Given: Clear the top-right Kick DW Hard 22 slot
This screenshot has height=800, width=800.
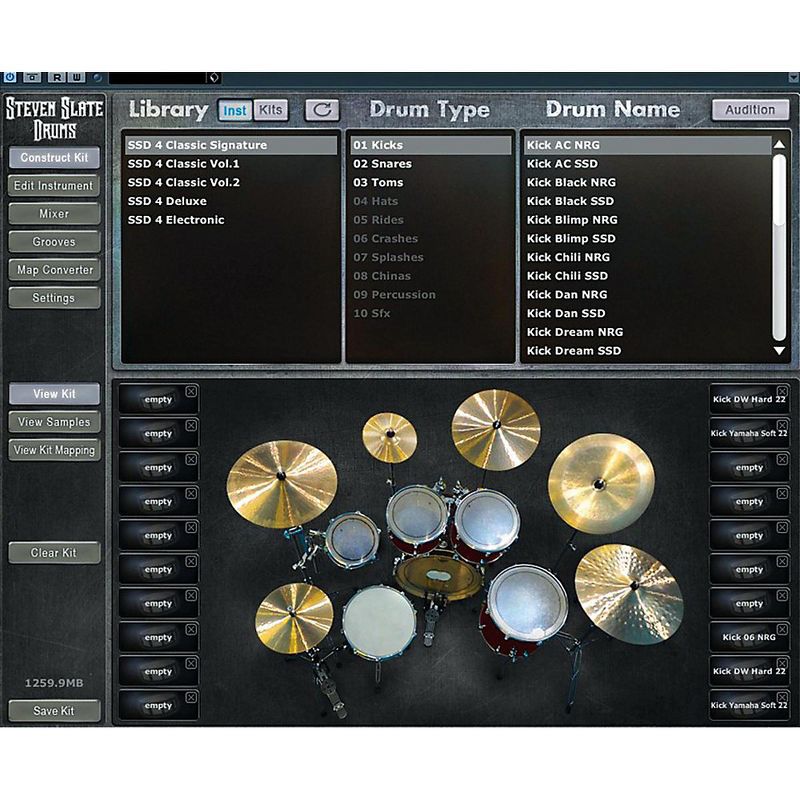Looking at the screenshot, I should coord(783,391).
